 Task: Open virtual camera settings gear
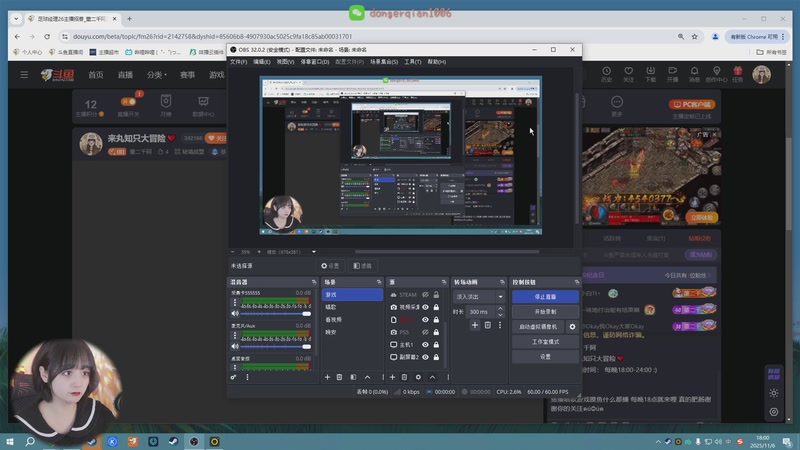pyautogui.click(x=572, y=327)
